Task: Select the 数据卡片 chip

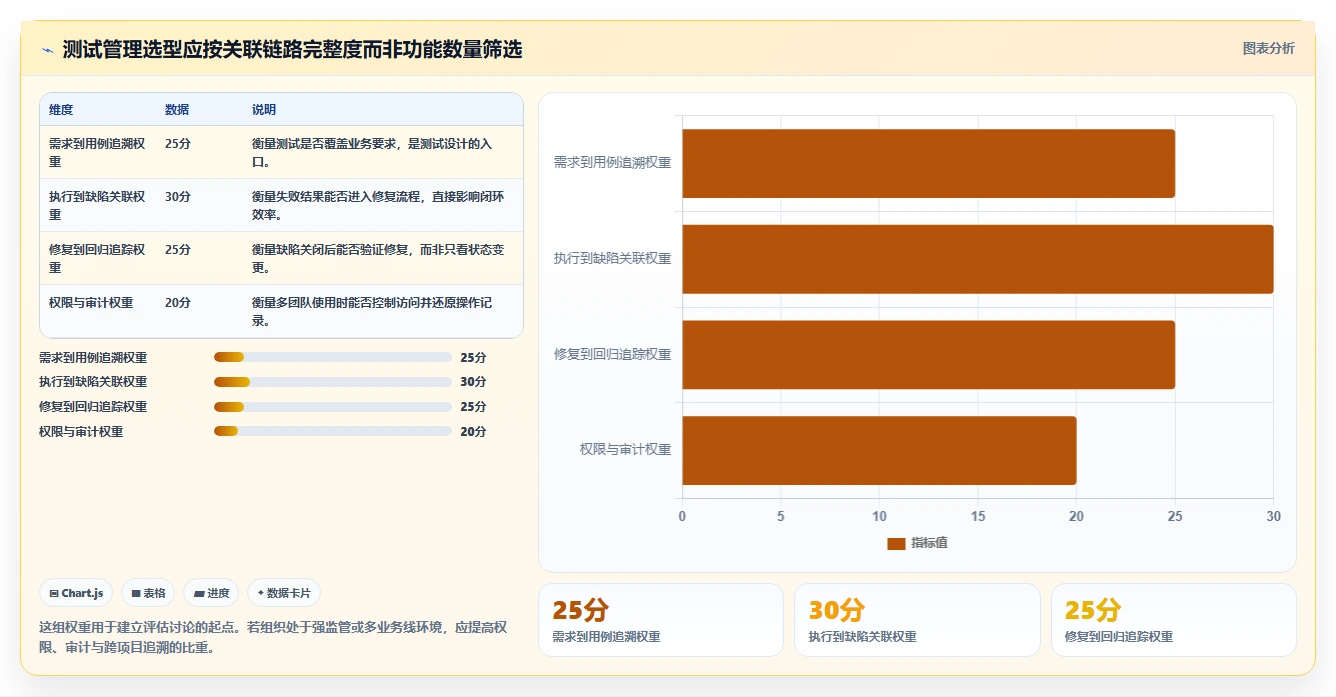Action: [x=284, y=593]
